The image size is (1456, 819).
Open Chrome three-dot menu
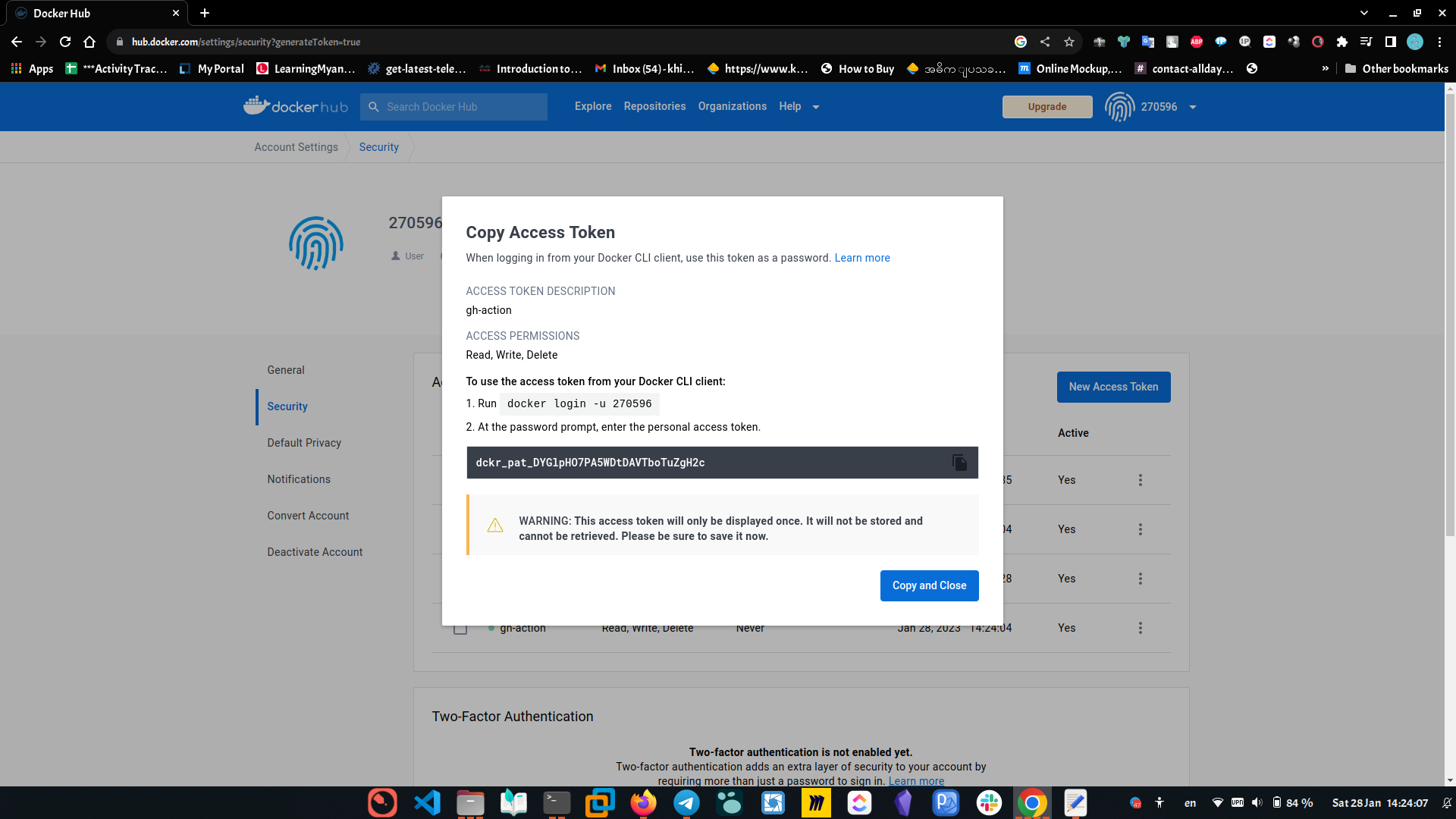click(1439, 42)
